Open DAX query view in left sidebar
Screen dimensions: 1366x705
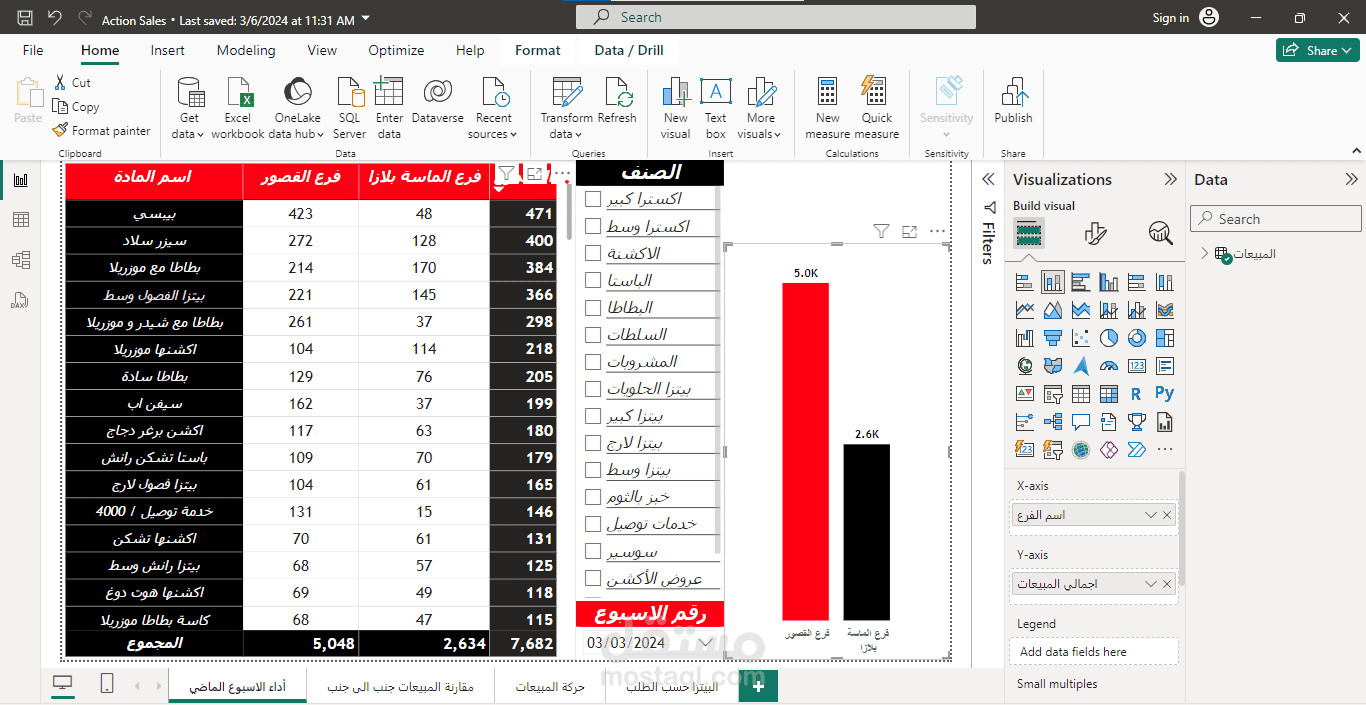tap(21, 300)
